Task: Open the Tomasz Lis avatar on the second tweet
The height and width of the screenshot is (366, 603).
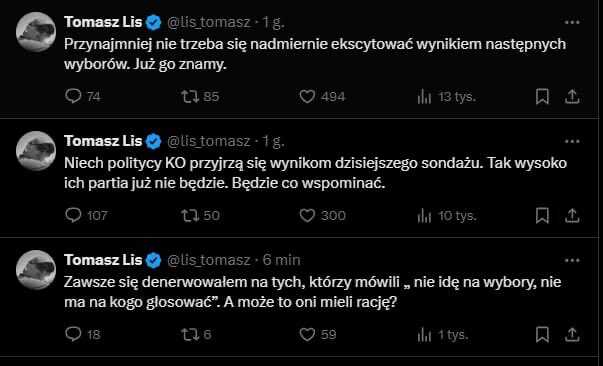Action: 36,151
